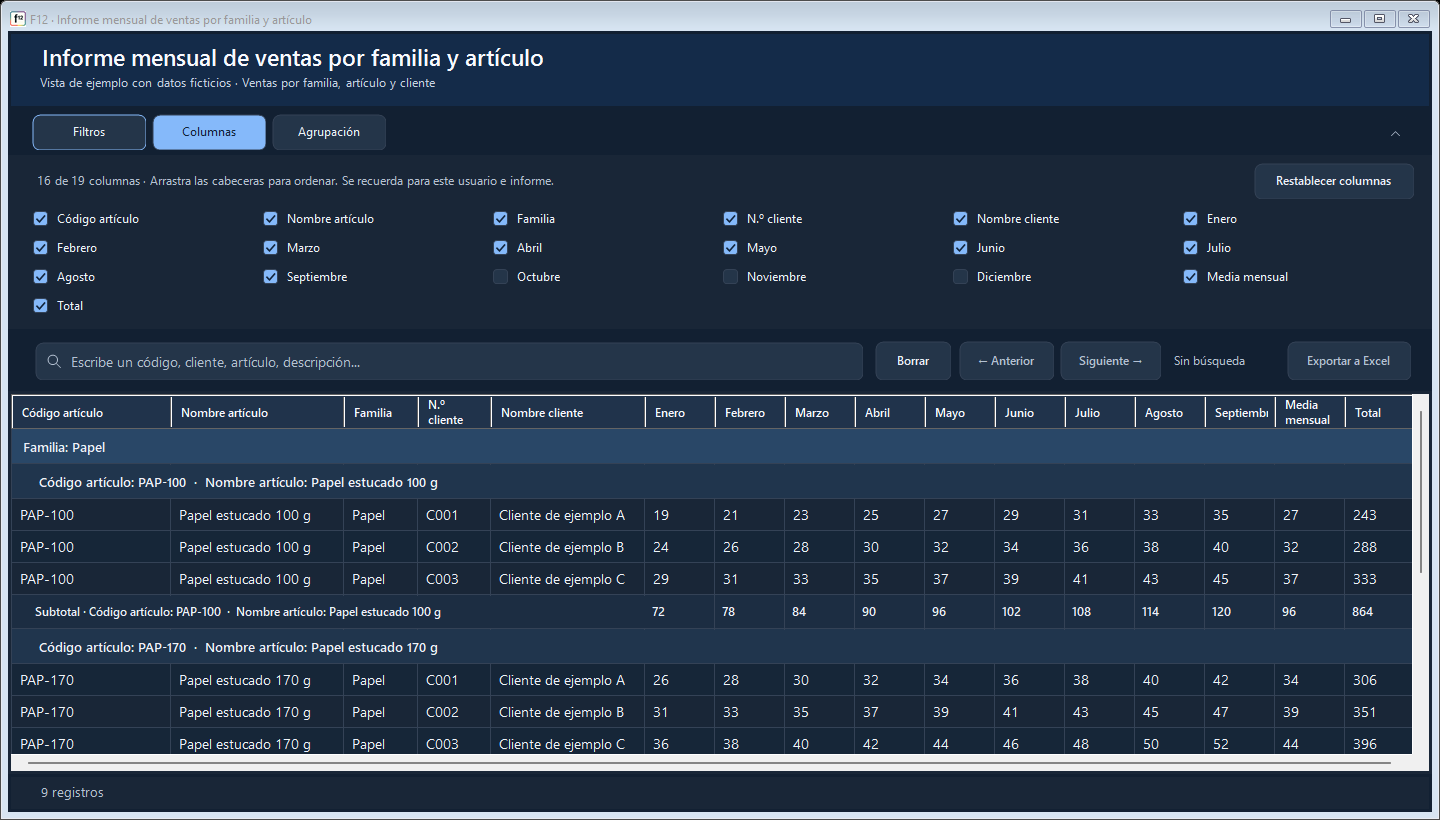Click the Enero column header
Viewport: 1440px width, 820px height.
(680, 412)
